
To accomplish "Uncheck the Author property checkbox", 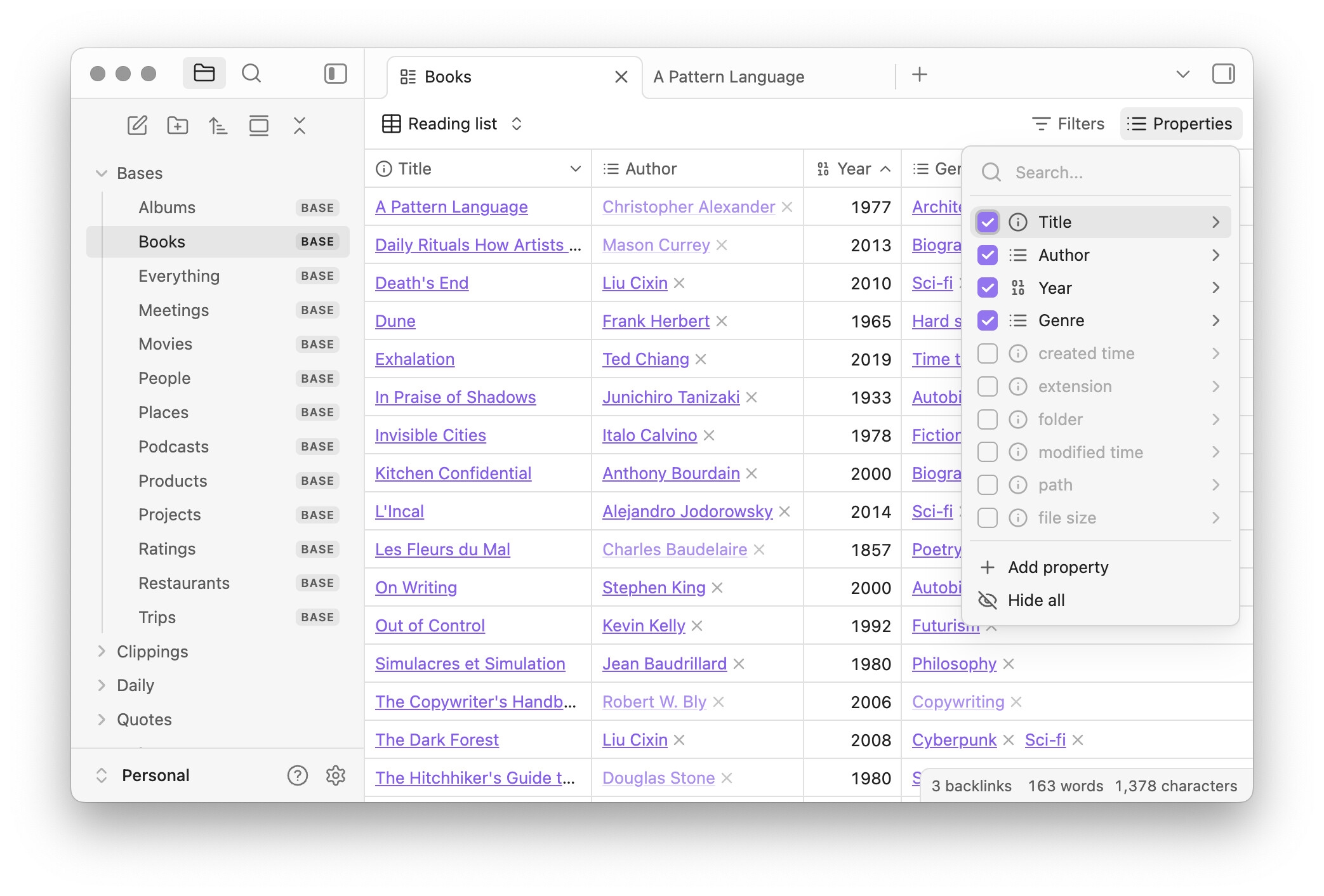I will pyautogui.click(x=988, y=255).
